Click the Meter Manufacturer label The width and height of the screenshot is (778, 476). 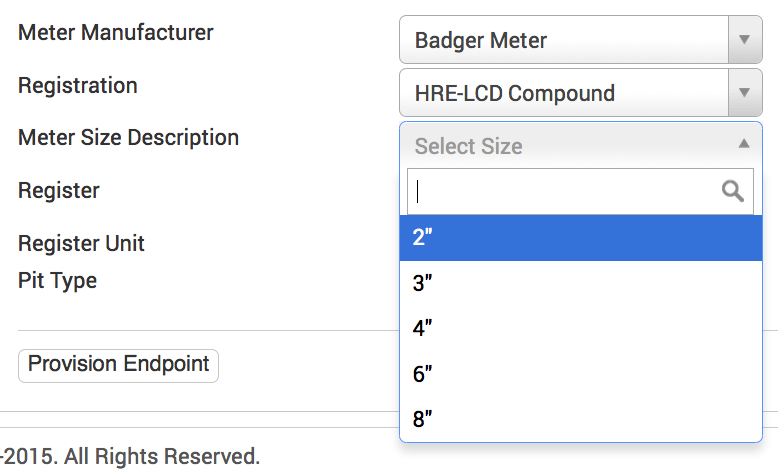116,32
